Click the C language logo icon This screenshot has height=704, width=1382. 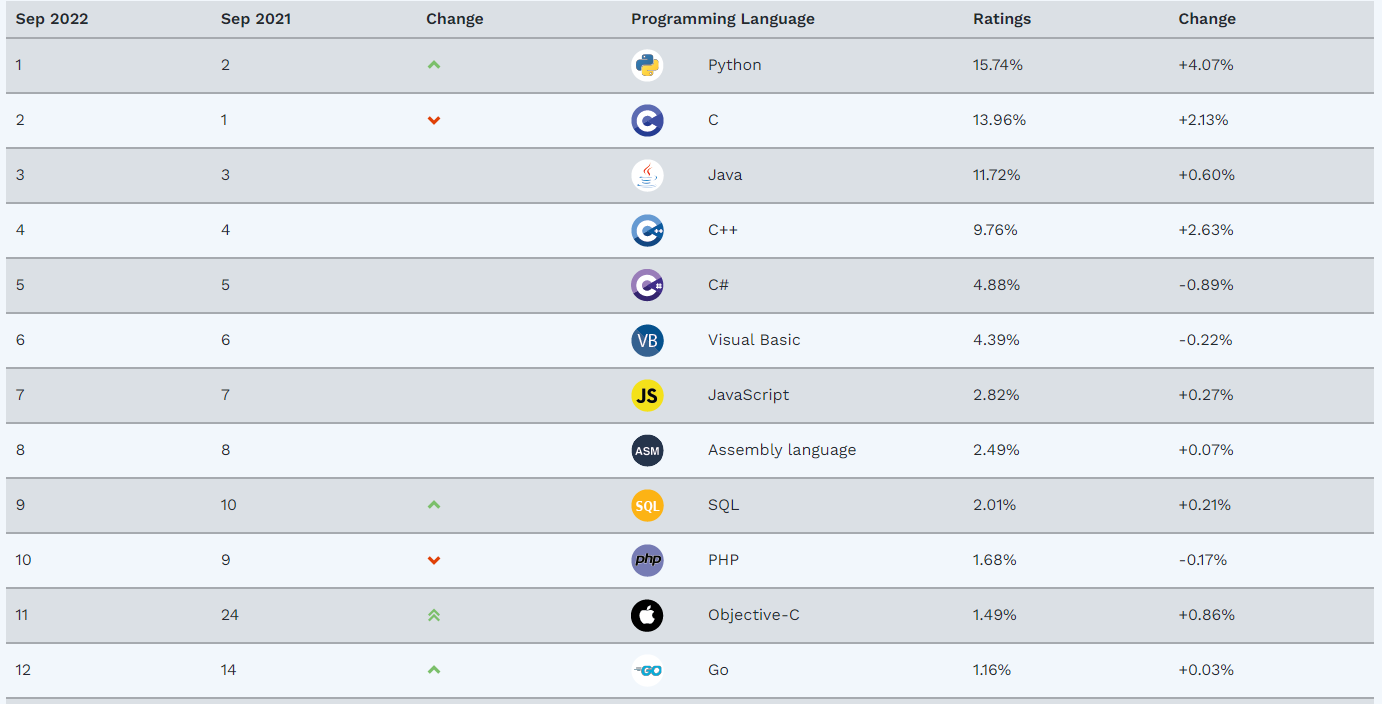pos(647,120)
